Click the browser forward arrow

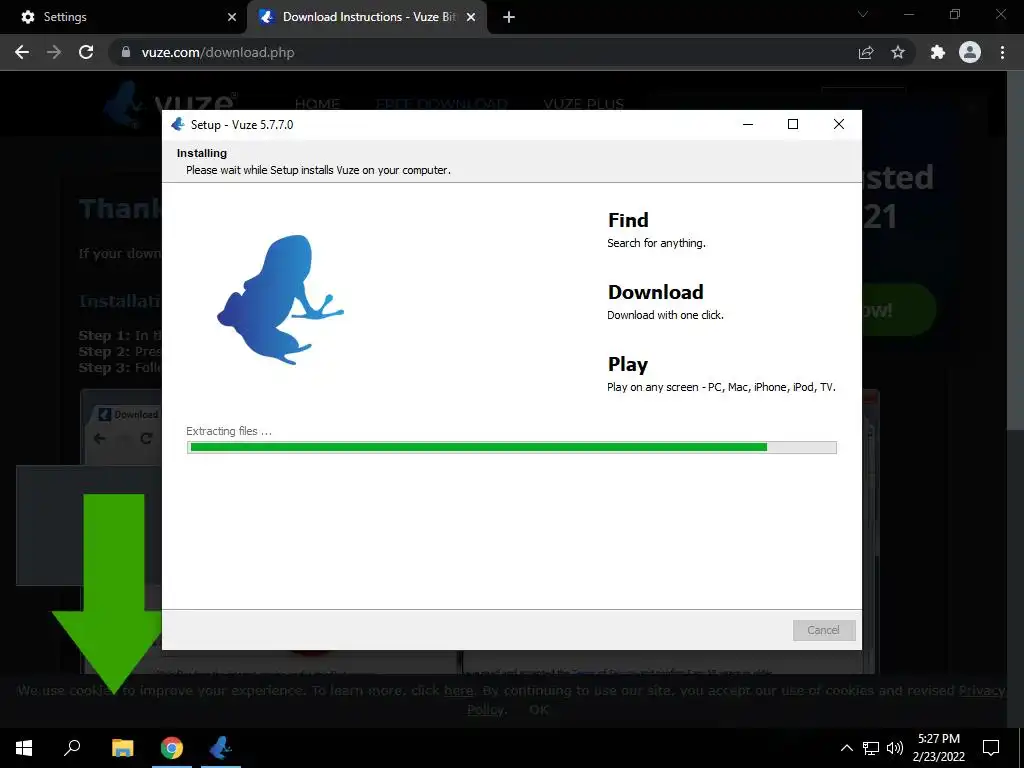tap(54, 52)
